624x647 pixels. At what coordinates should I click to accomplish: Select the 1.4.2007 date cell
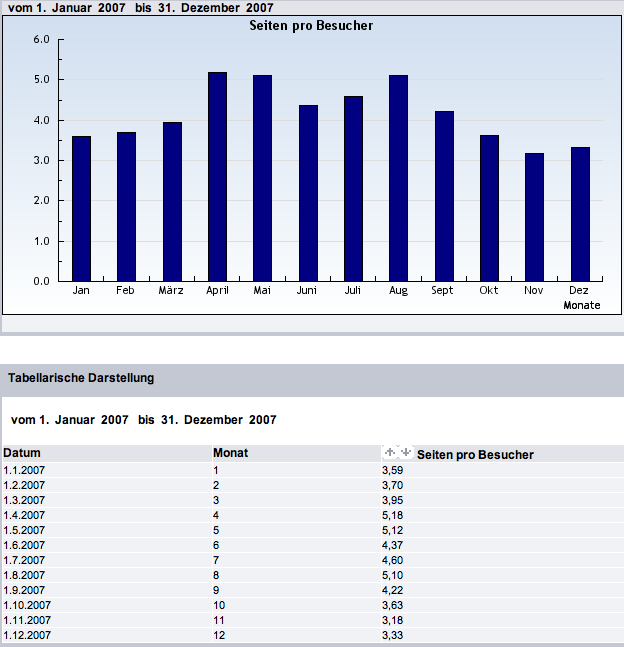tap(24, 515)
